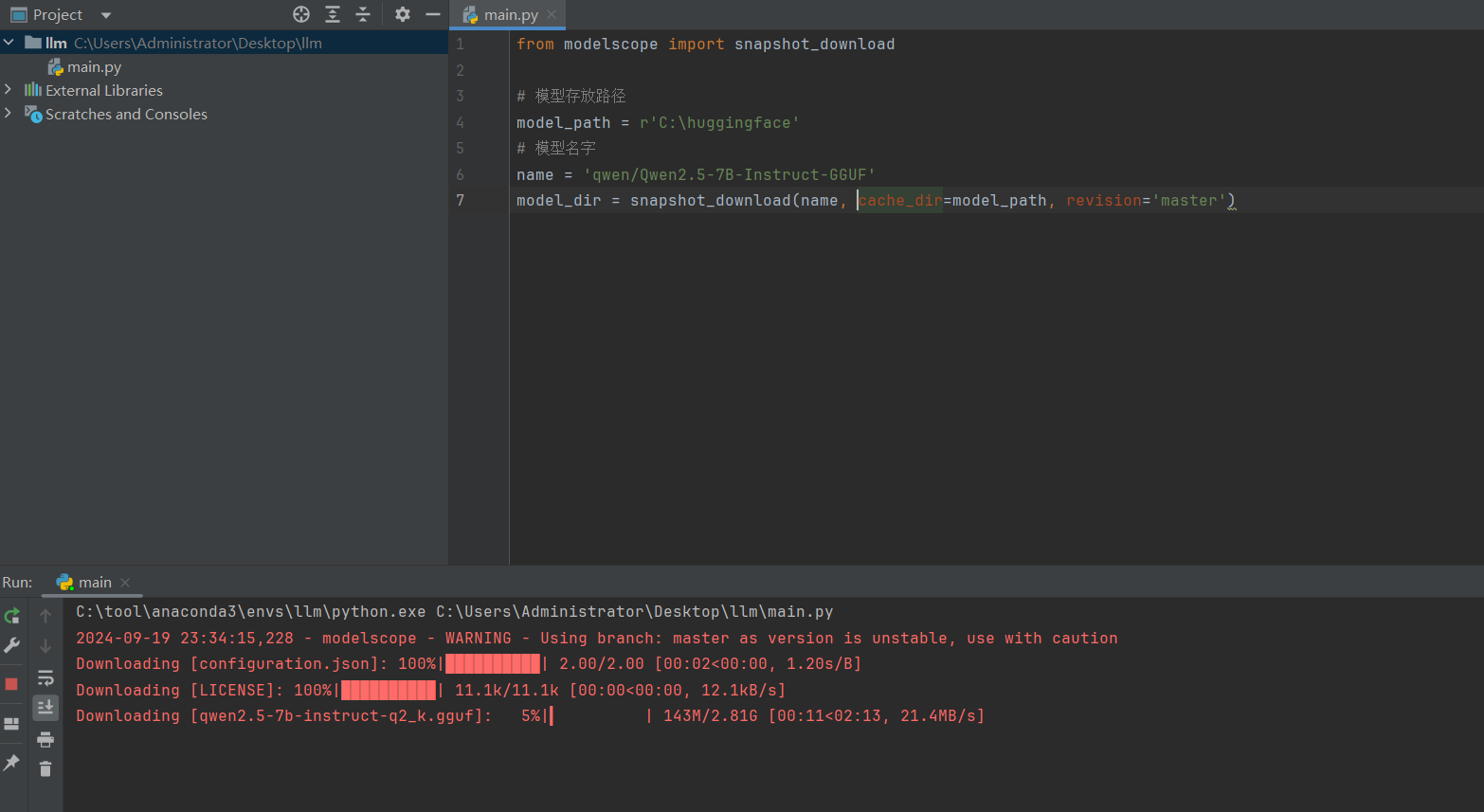Select Scratches and Consoles tree item
The height and width of the screenshot is (812, 1484).
coord(126,115)
